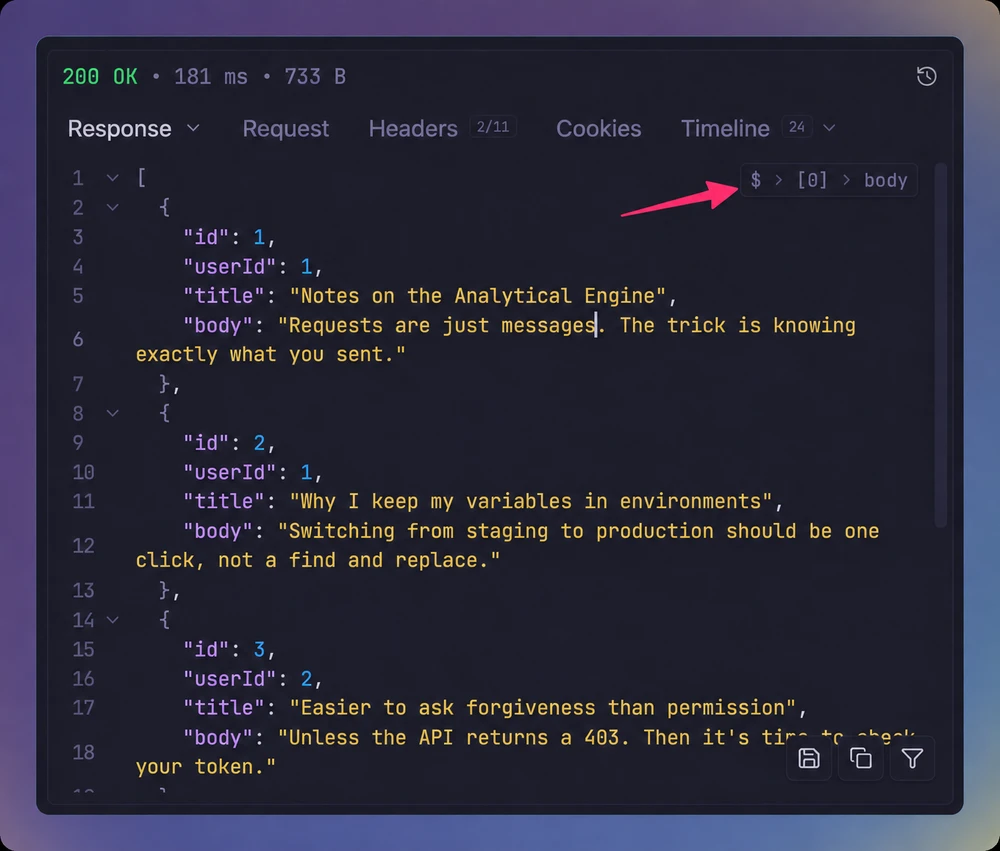Screen dimensions: 1000x851
Task: Select the $ root in JSON path breadcrumb
Action: click(755, 180)
